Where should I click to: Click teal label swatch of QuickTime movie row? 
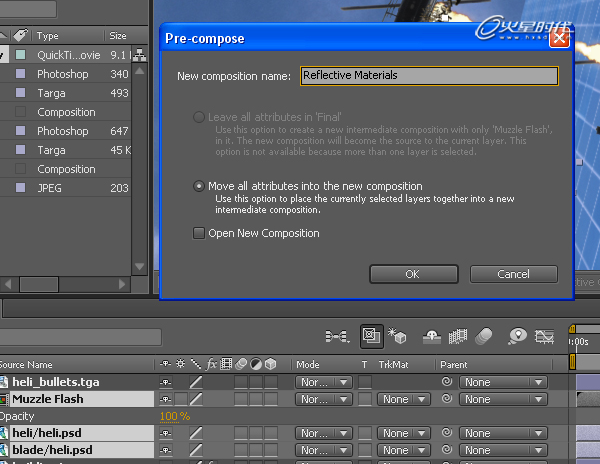click(x=20, y=55)
